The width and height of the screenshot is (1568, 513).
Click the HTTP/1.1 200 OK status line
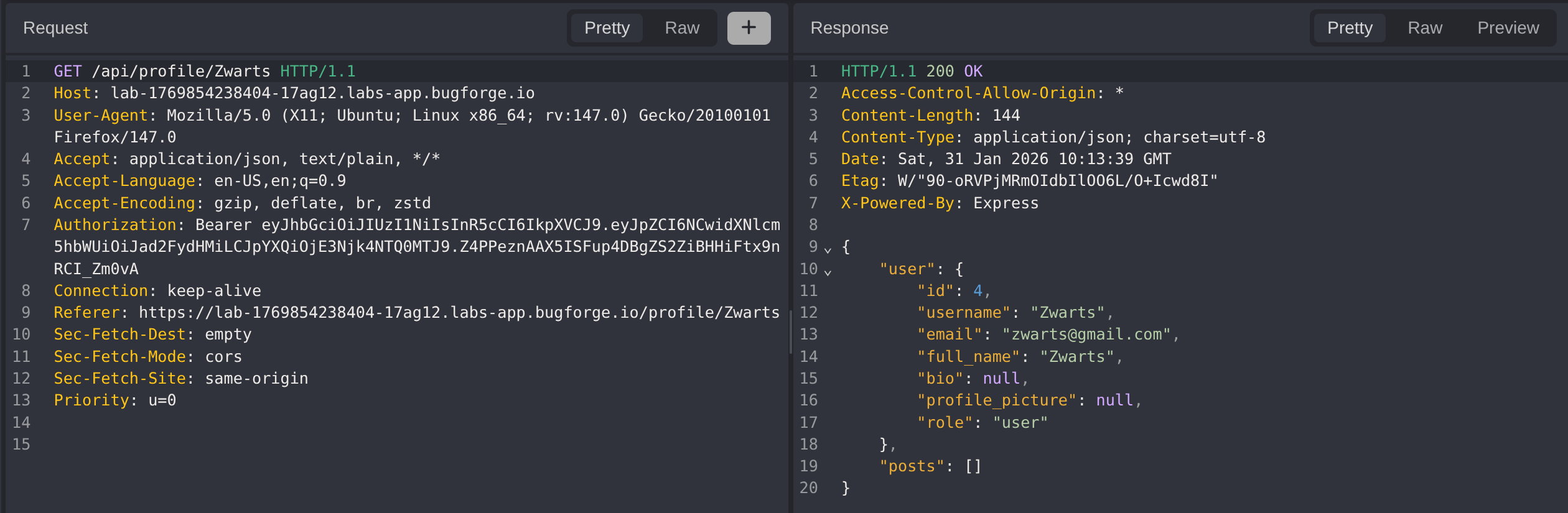pyautogui.click(x=911, y=72)
